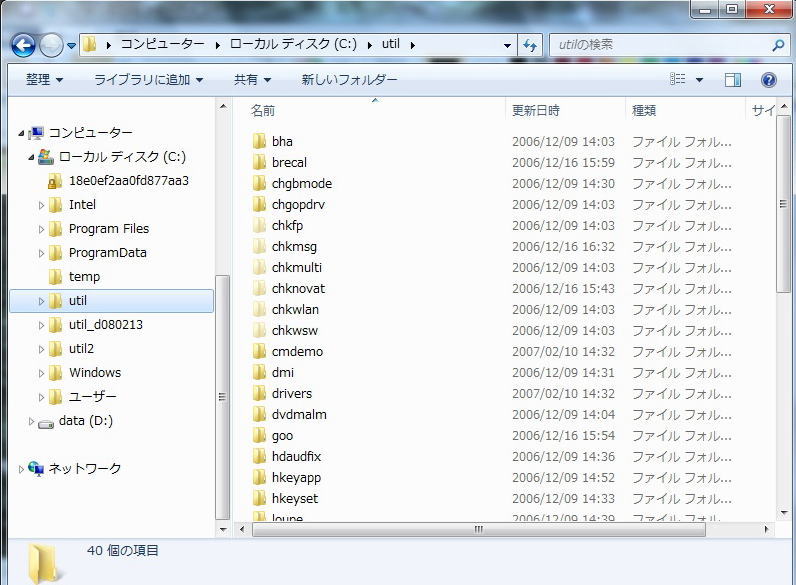The image size is (796, 585).
Task: Click the file list vertical scrollbar thumb
Action: coord(783,204)
